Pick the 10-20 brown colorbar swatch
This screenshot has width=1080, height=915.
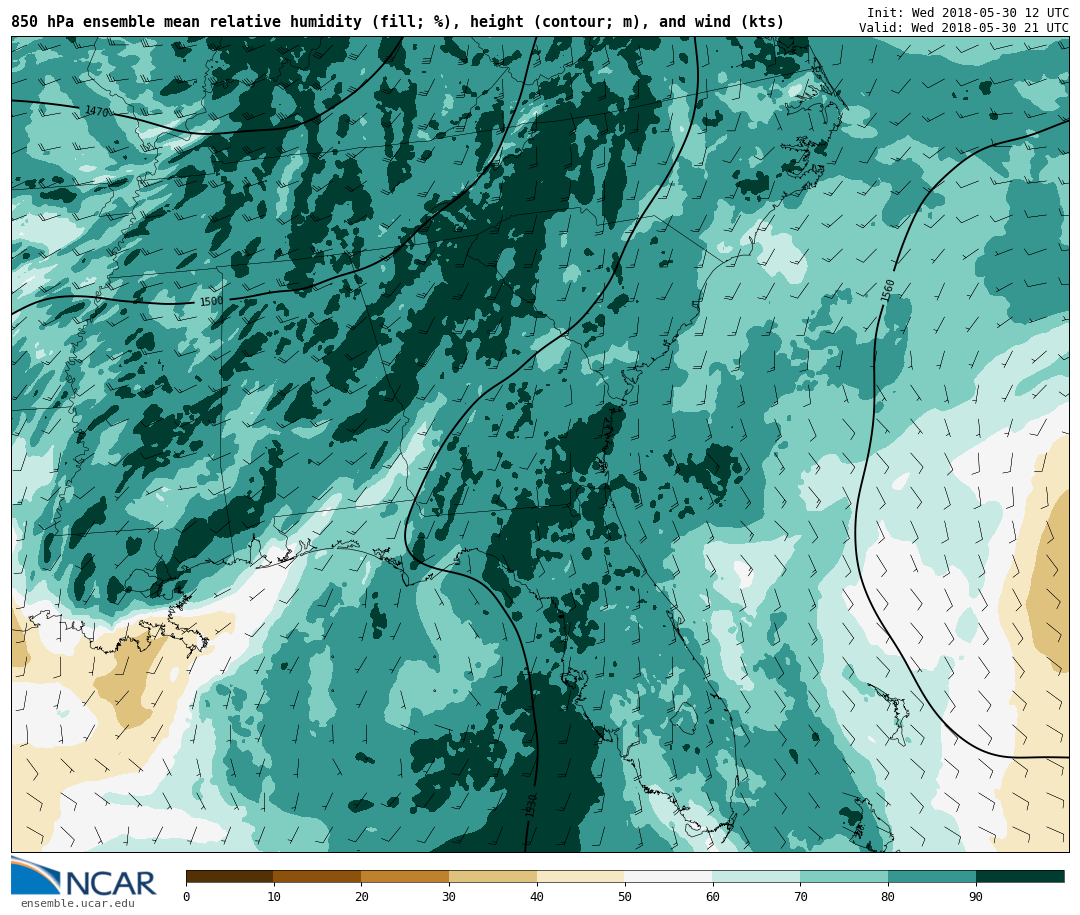tap(318, 876)
